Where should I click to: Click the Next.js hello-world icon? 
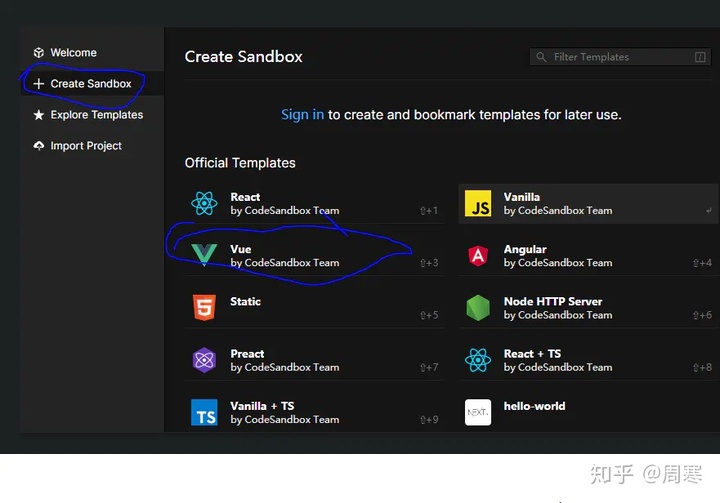point(478,413)
